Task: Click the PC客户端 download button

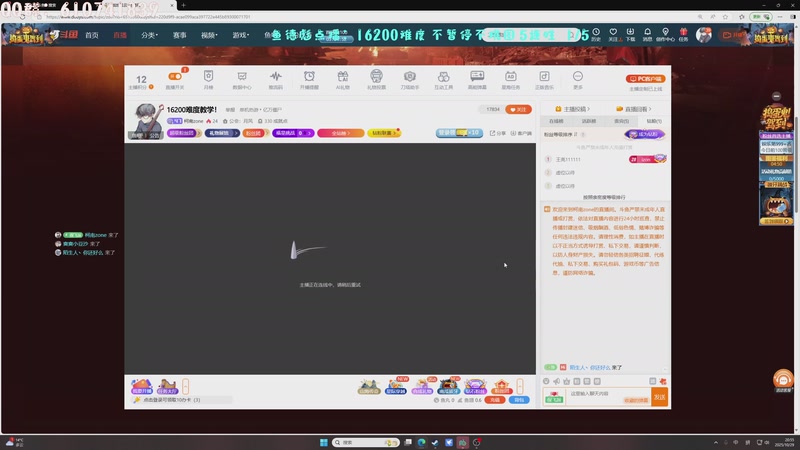Action: pos(645,79)
